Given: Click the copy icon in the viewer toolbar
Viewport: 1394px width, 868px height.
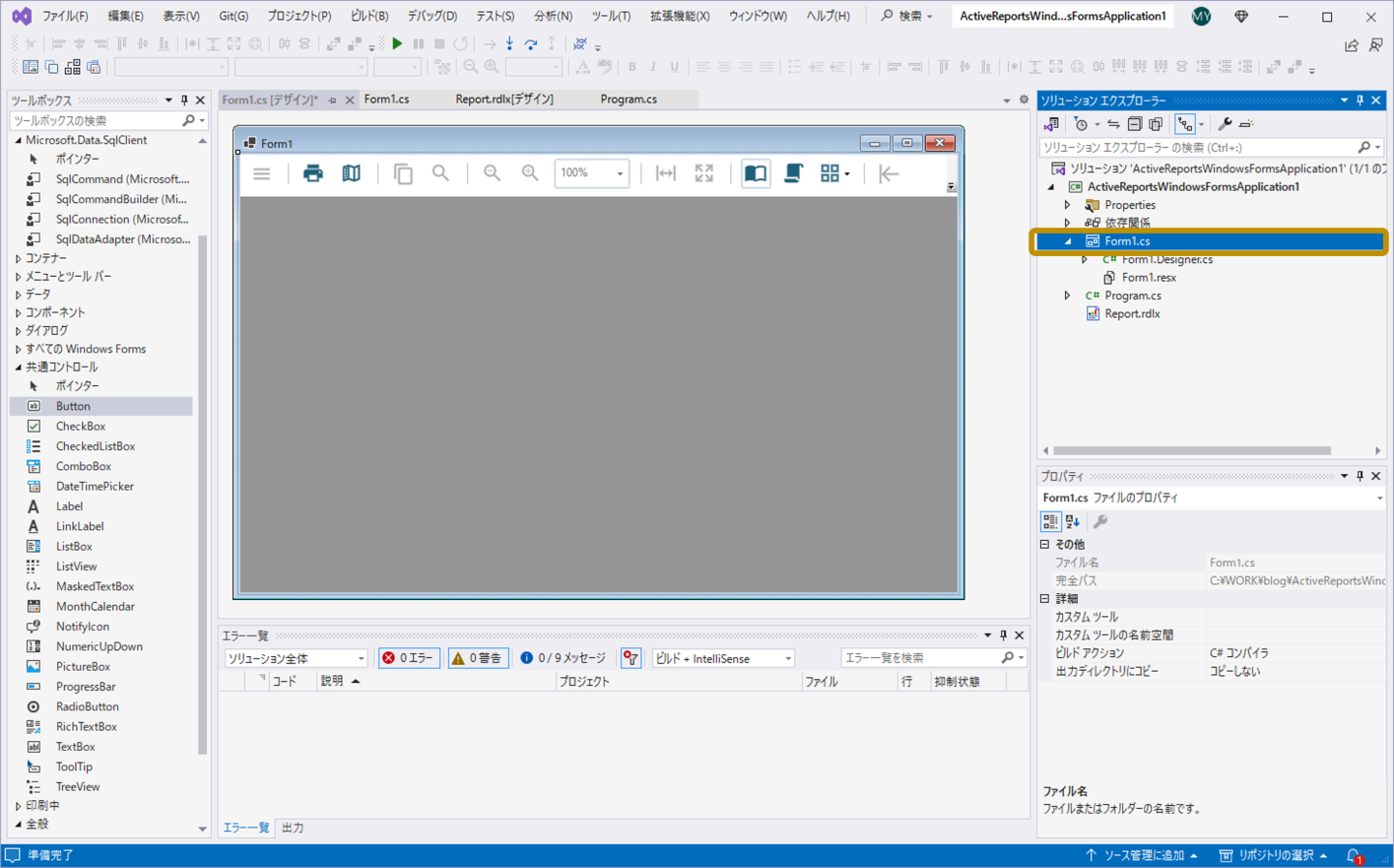Looking at the screenshot, I should [403, 173].
